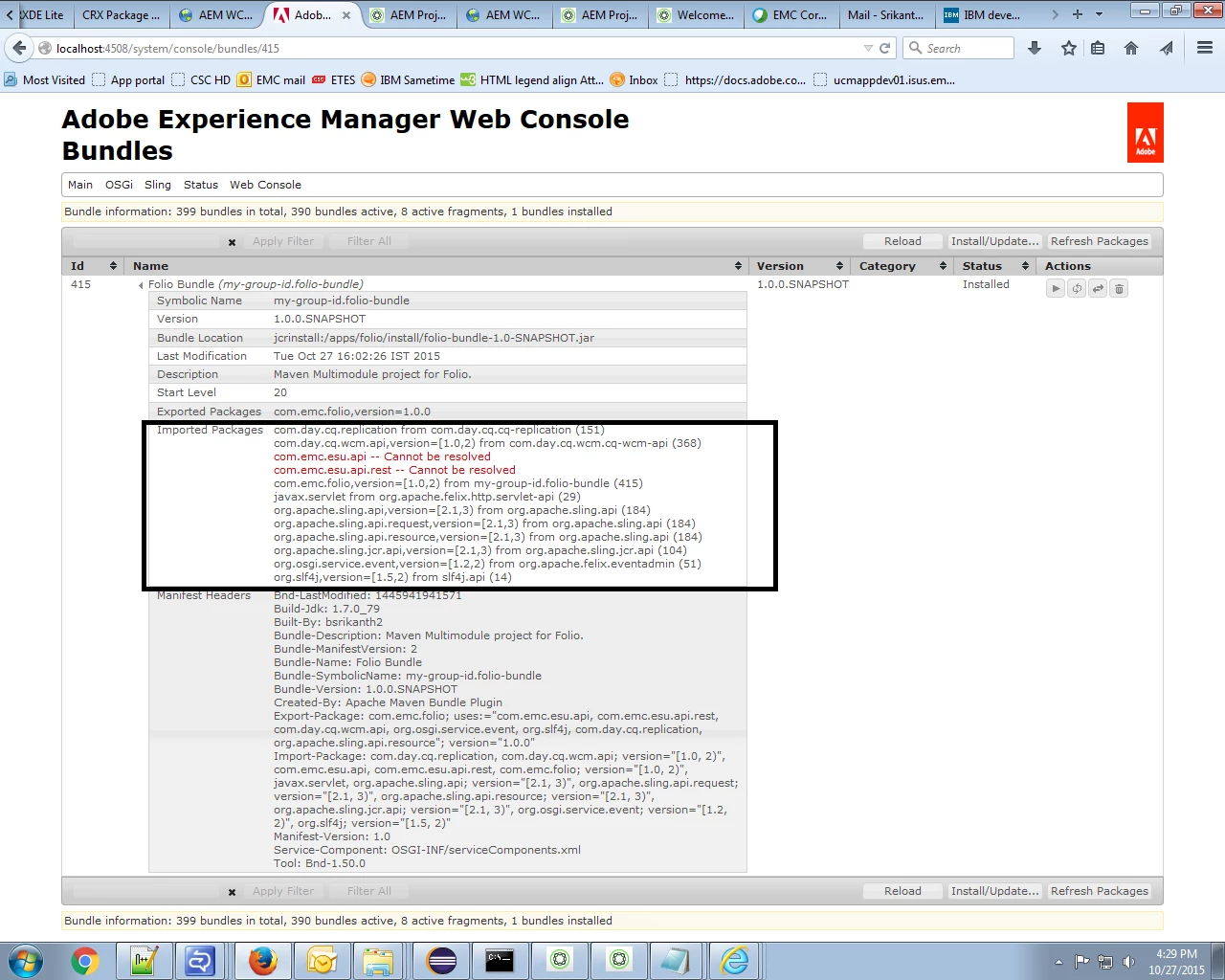The height and width of the screenshot is (980, 1225).
Task: Open IBM Sametime bookmark
Action: (408, 80)
